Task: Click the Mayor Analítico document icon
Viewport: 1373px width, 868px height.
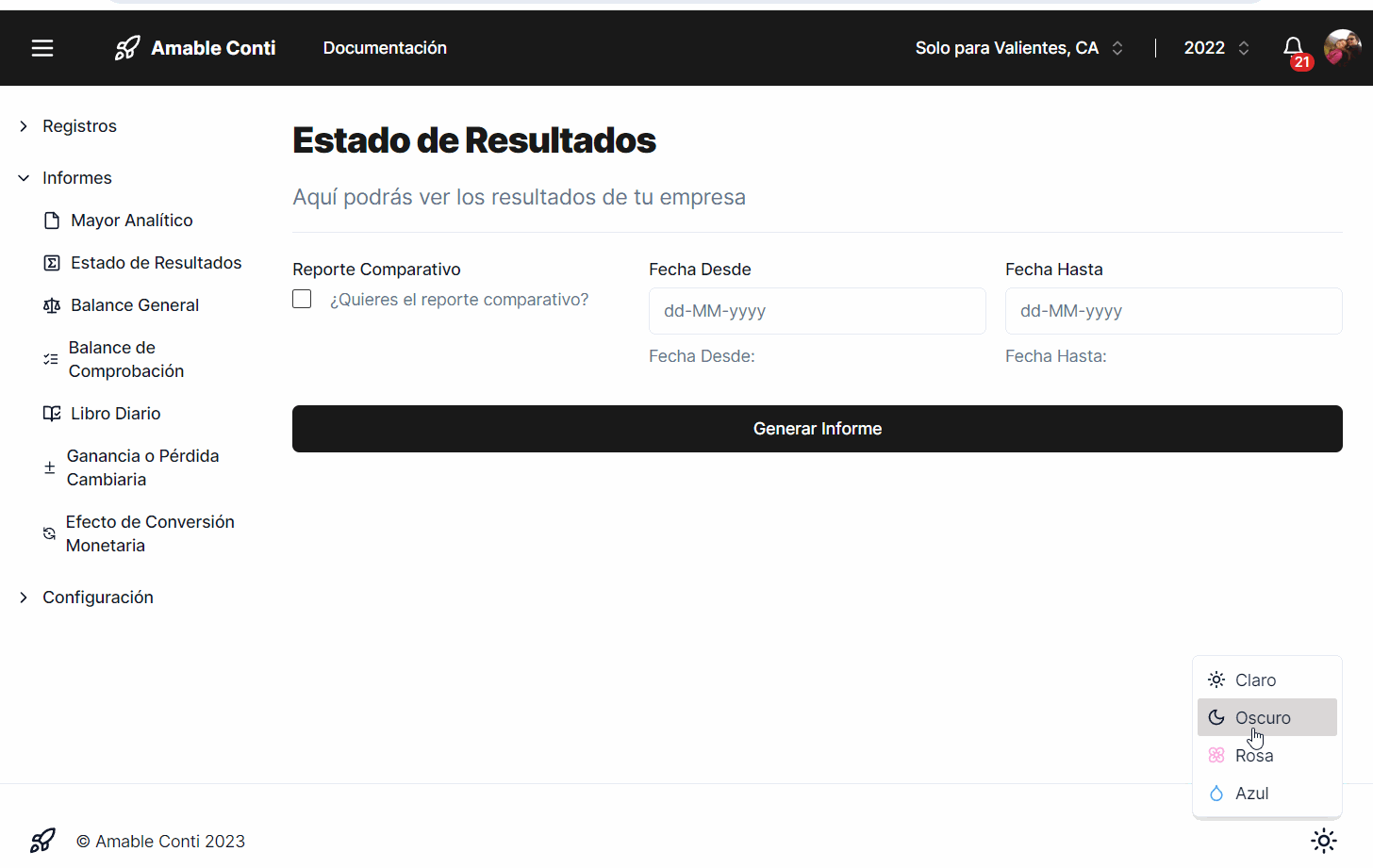Action: pyautogui.click(x=52, y=221)
